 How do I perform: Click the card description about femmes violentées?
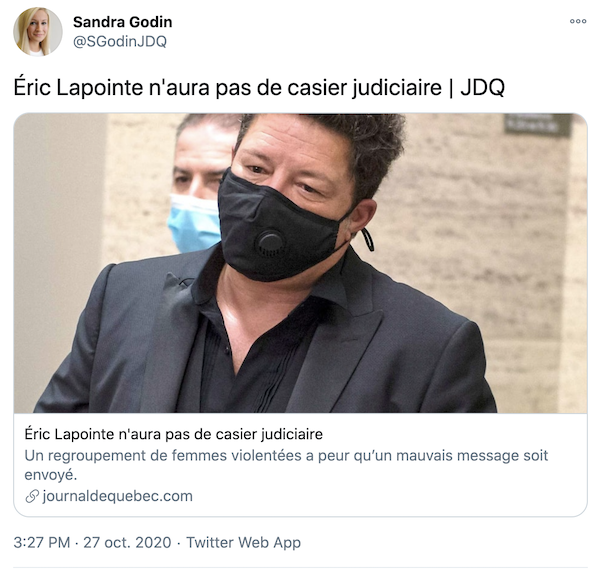pos(286,465)
